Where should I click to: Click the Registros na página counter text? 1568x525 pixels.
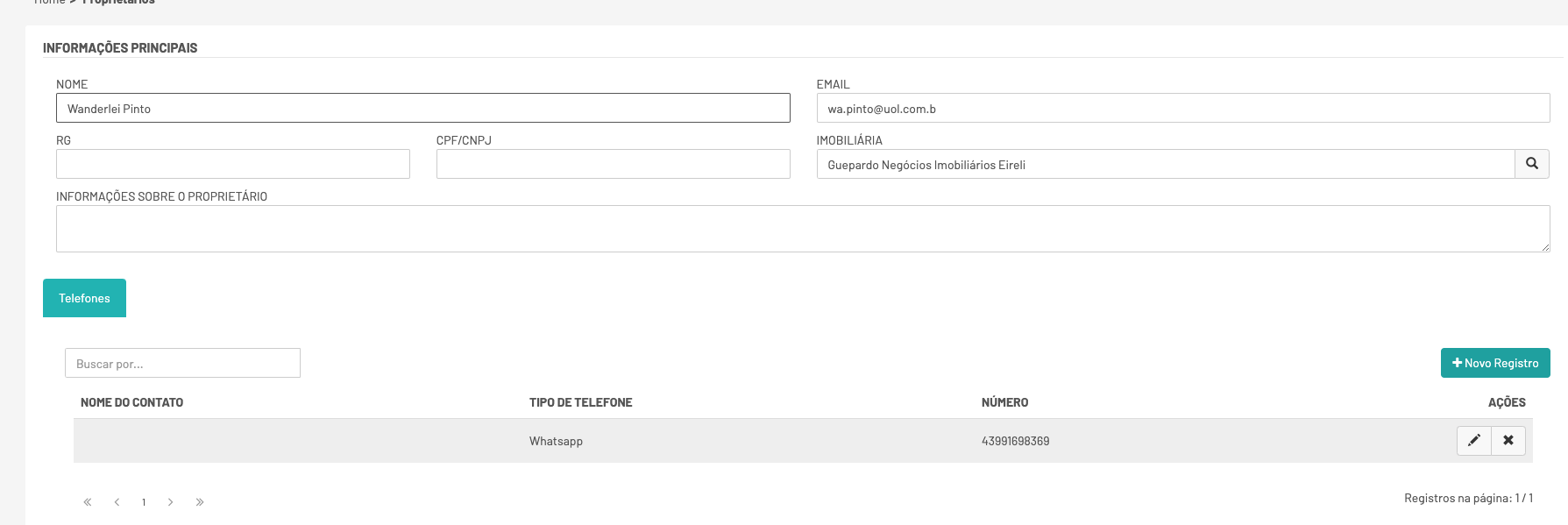[1469, 498]
